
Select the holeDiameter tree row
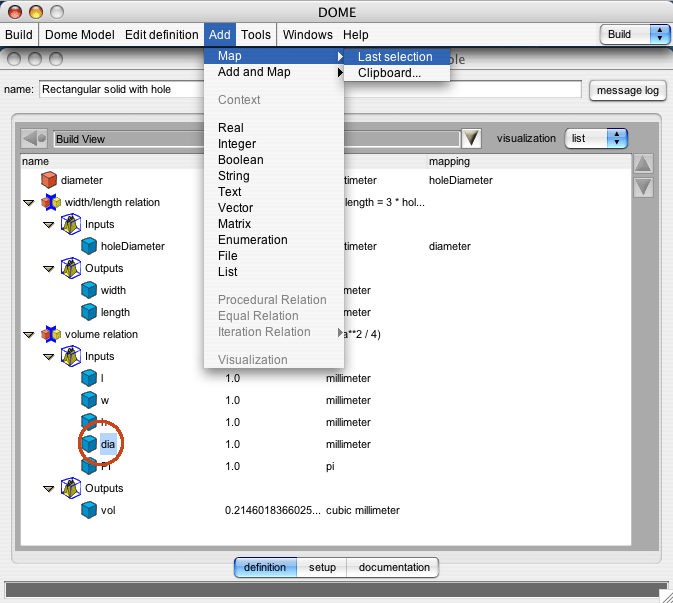(326, 246)
